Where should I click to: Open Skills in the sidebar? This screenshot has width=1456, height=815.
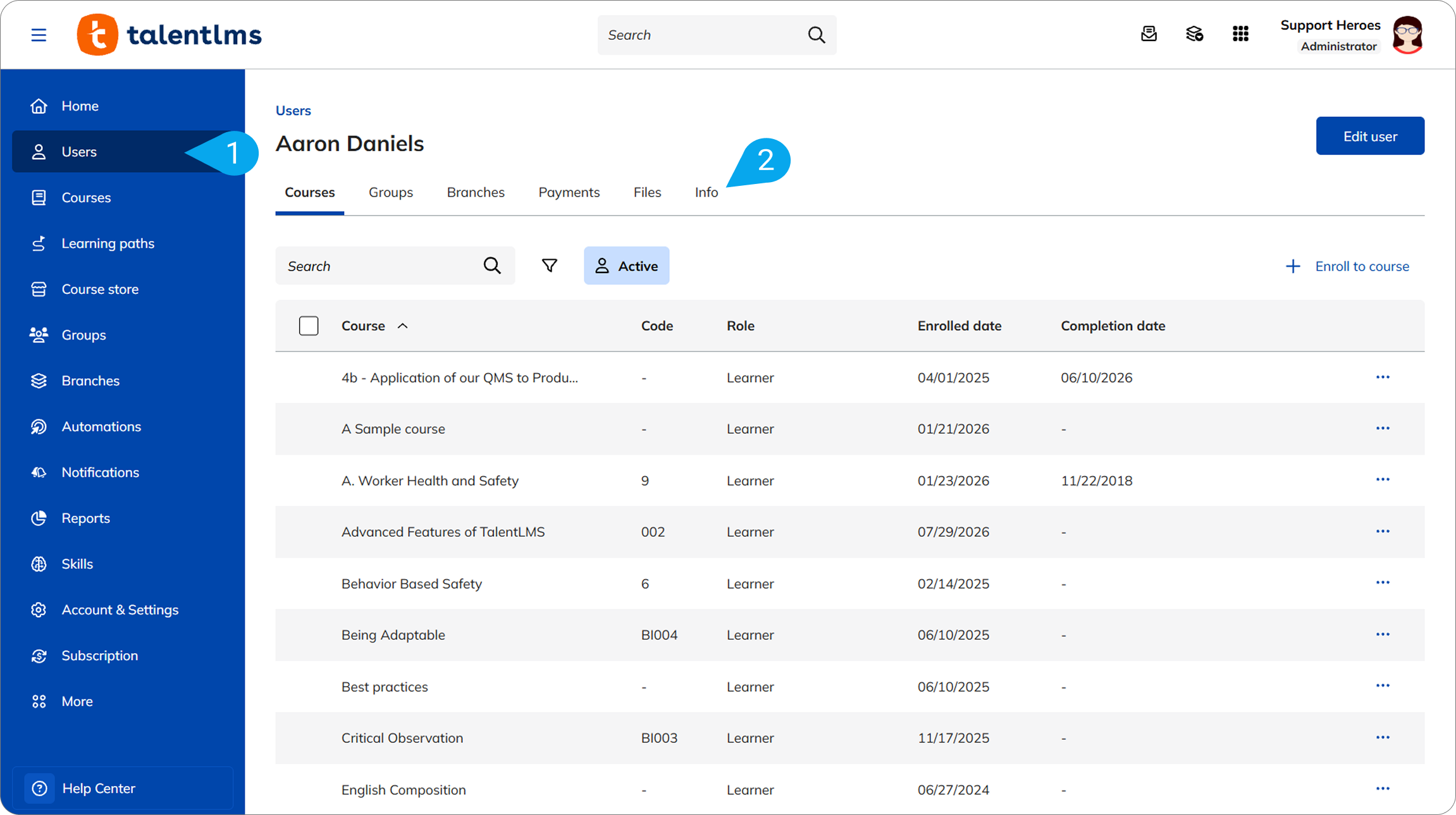point(123,564)
